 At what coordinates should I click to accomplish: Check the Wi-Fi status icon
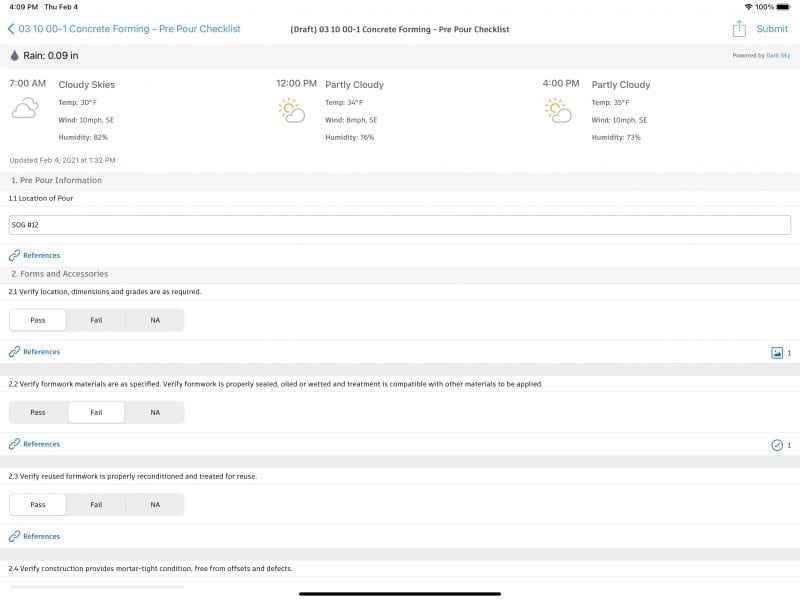[748, 7]
